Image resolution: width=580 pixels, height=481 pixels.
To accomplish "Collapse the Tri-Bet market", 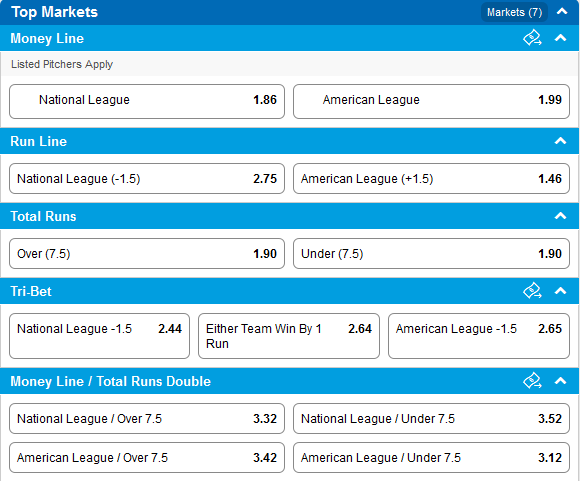I will tap(560, 291).
